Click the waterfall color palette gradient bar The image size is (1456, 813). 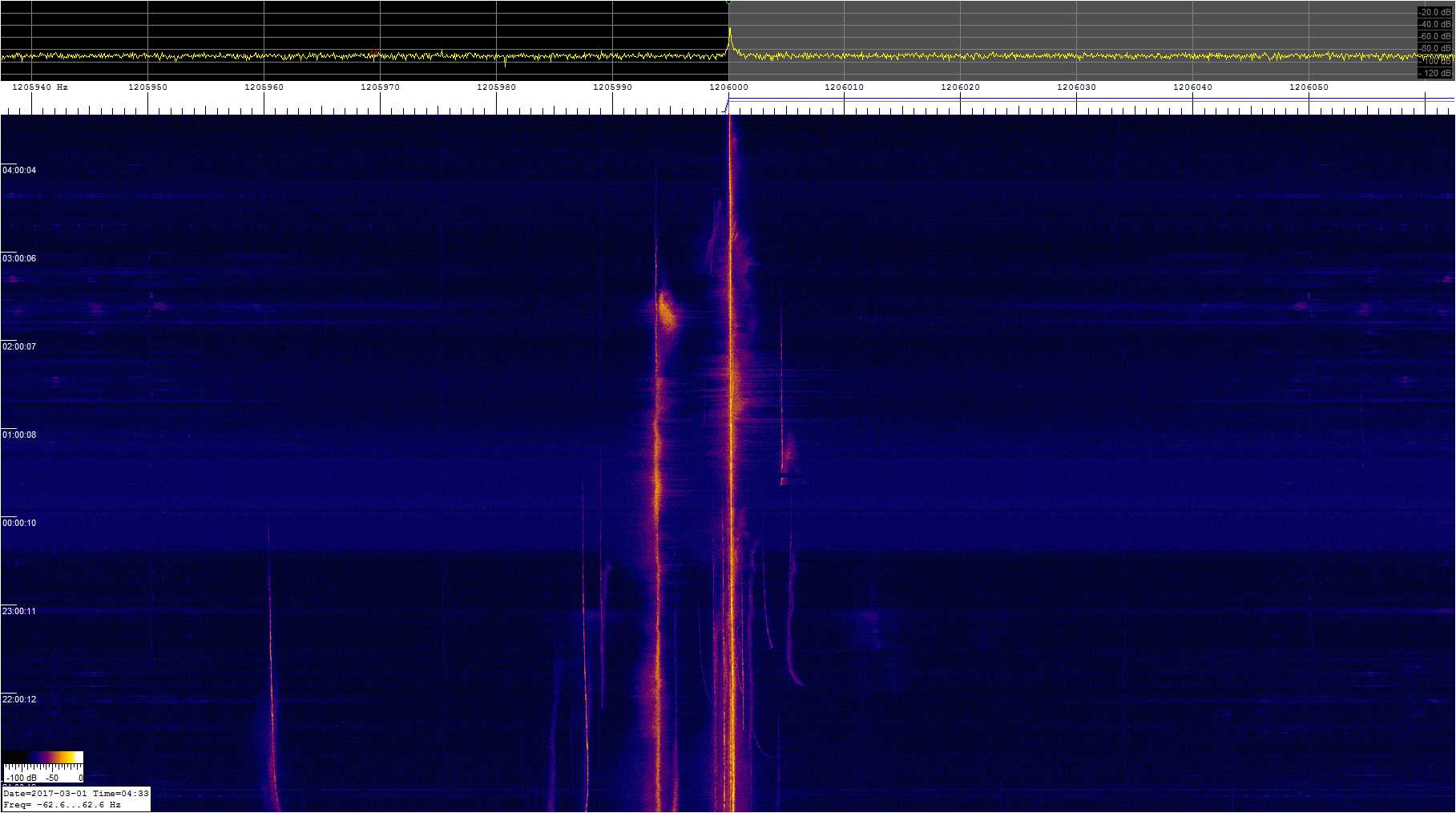(43, 757)
